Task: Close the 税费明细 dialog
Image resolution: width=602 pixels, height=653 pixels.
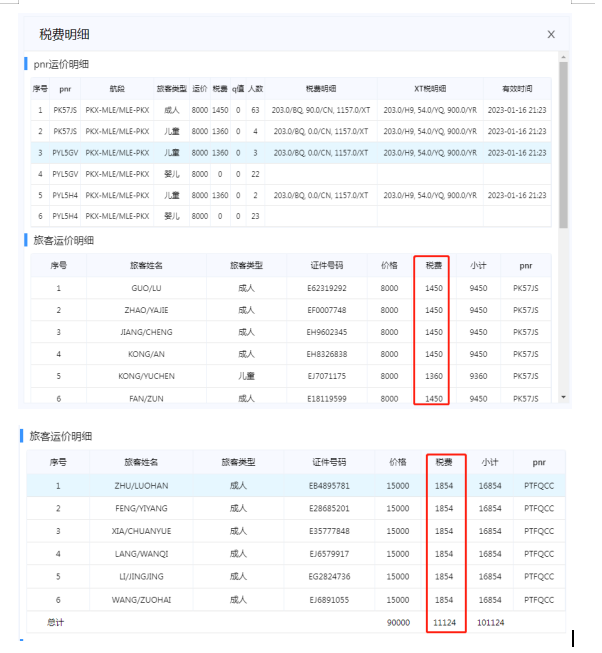Action: [551, 34]
